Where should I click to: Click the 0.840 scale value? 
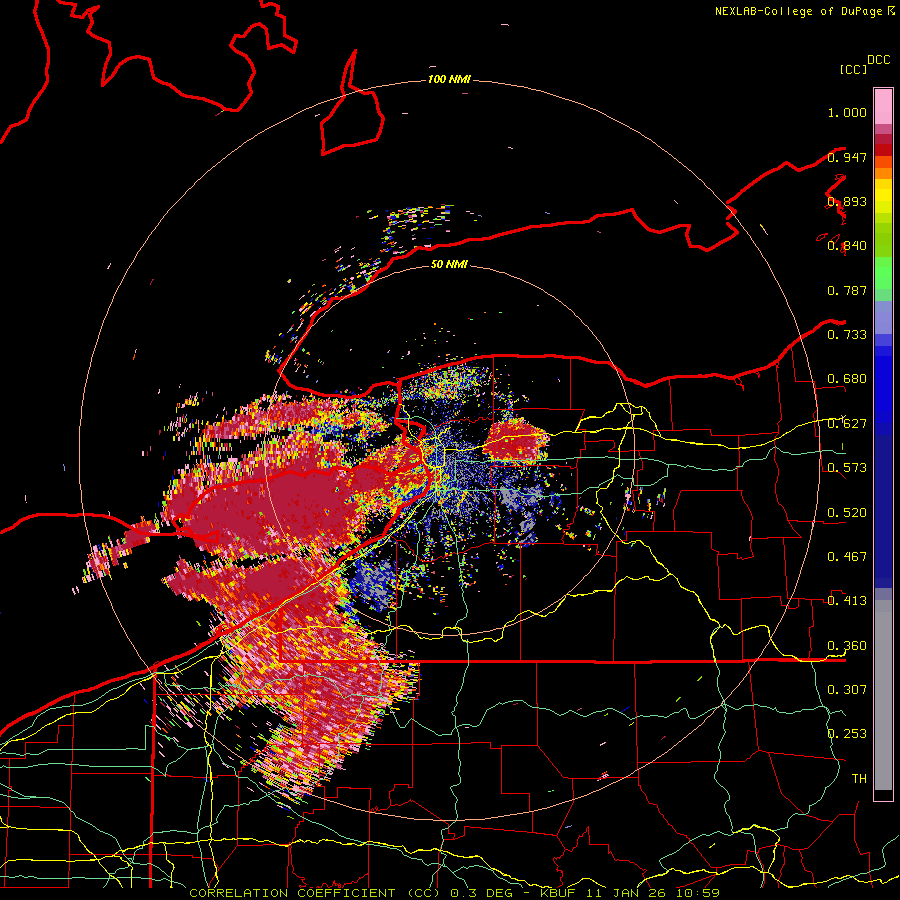(x=847, y=246)
